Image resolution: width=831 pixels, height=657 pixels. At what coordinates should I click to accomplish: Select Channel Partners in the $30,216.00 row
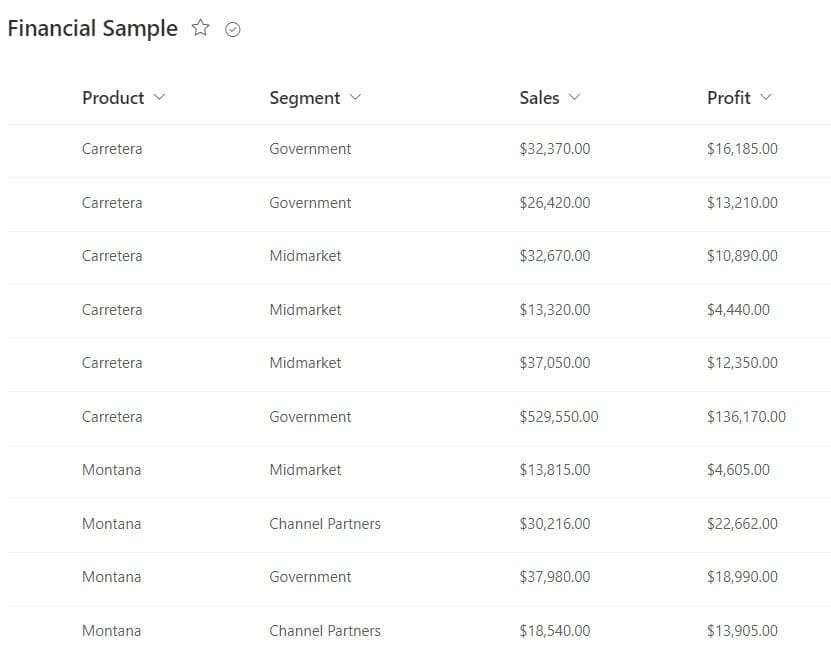(x=325, y=524)
